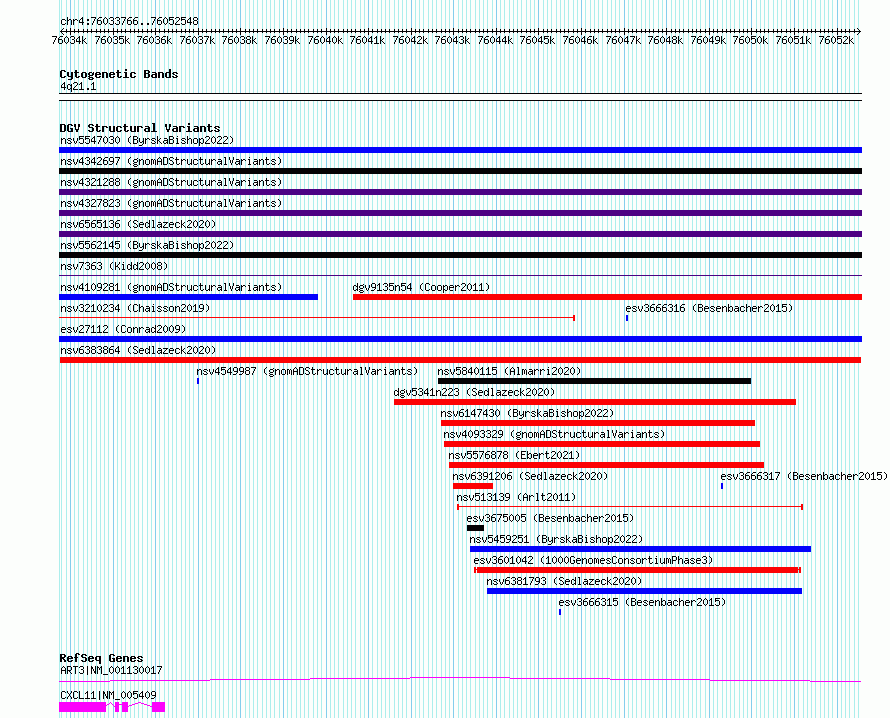Select the red dgv5341n223 variant bar
Image resolution: width=890 pixels, height=718 pixels.
(x=595, y=402)
